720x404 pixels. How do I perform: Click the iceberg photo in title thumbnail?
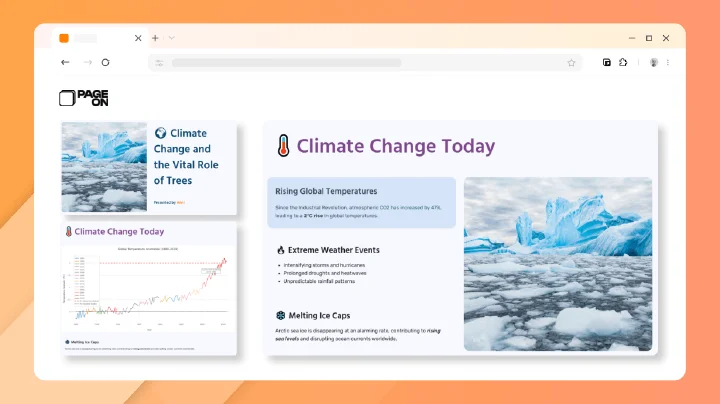click(104, 167)
